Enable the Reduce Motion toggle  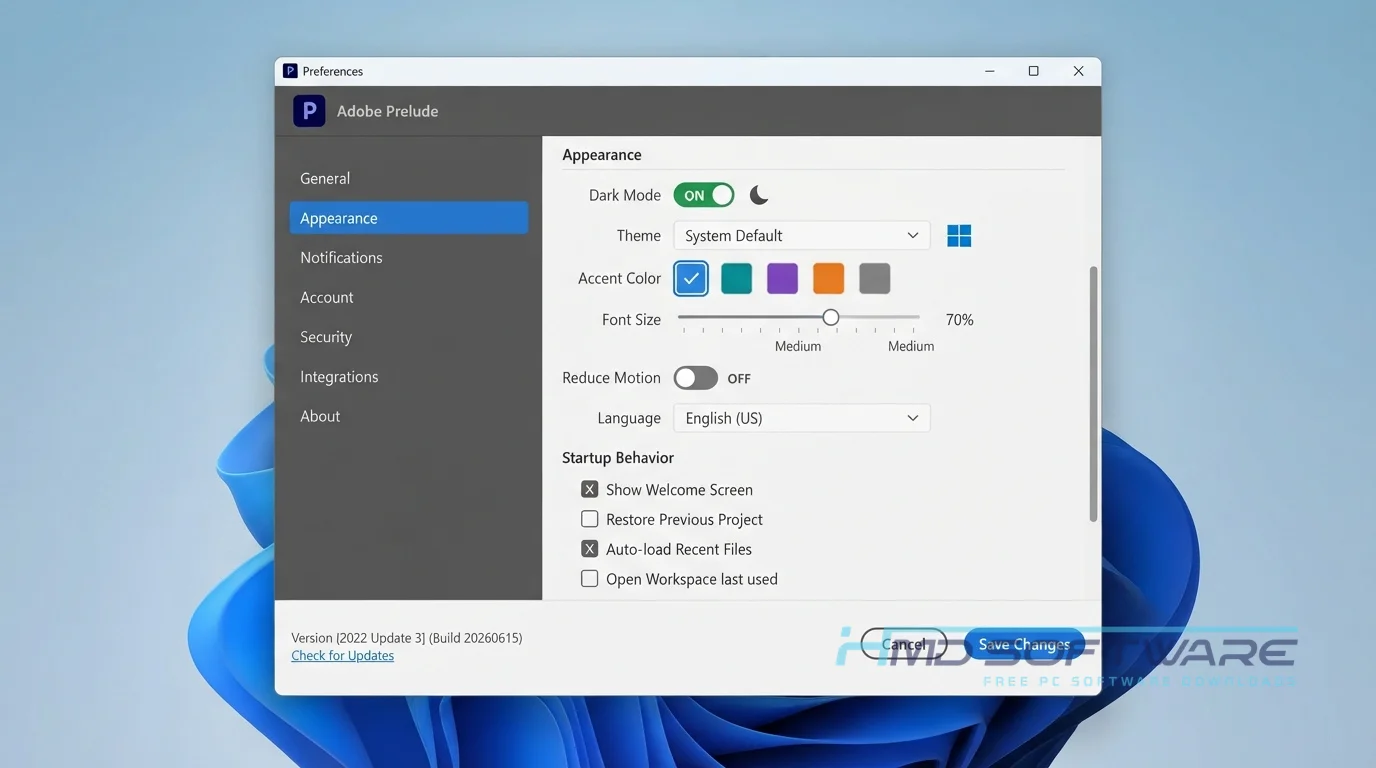[696, 378]
